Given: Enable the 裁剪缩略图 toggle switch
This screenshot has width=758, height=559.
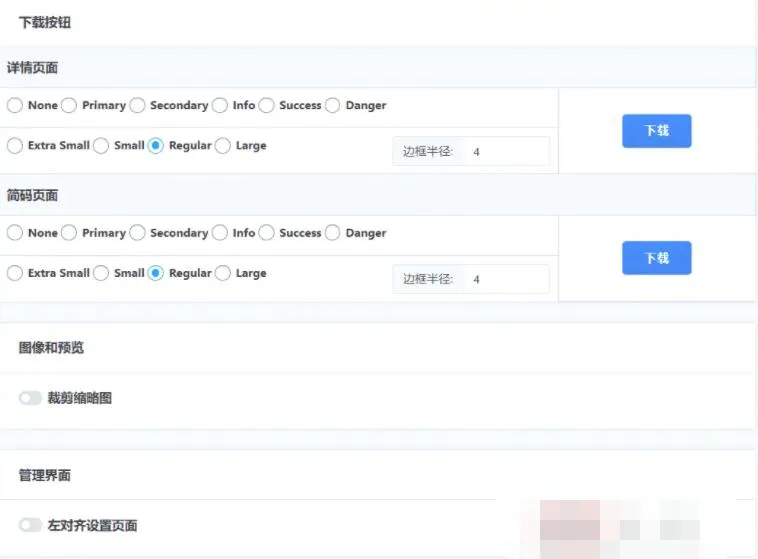Looking at the screenshot, I should (31, 398).
